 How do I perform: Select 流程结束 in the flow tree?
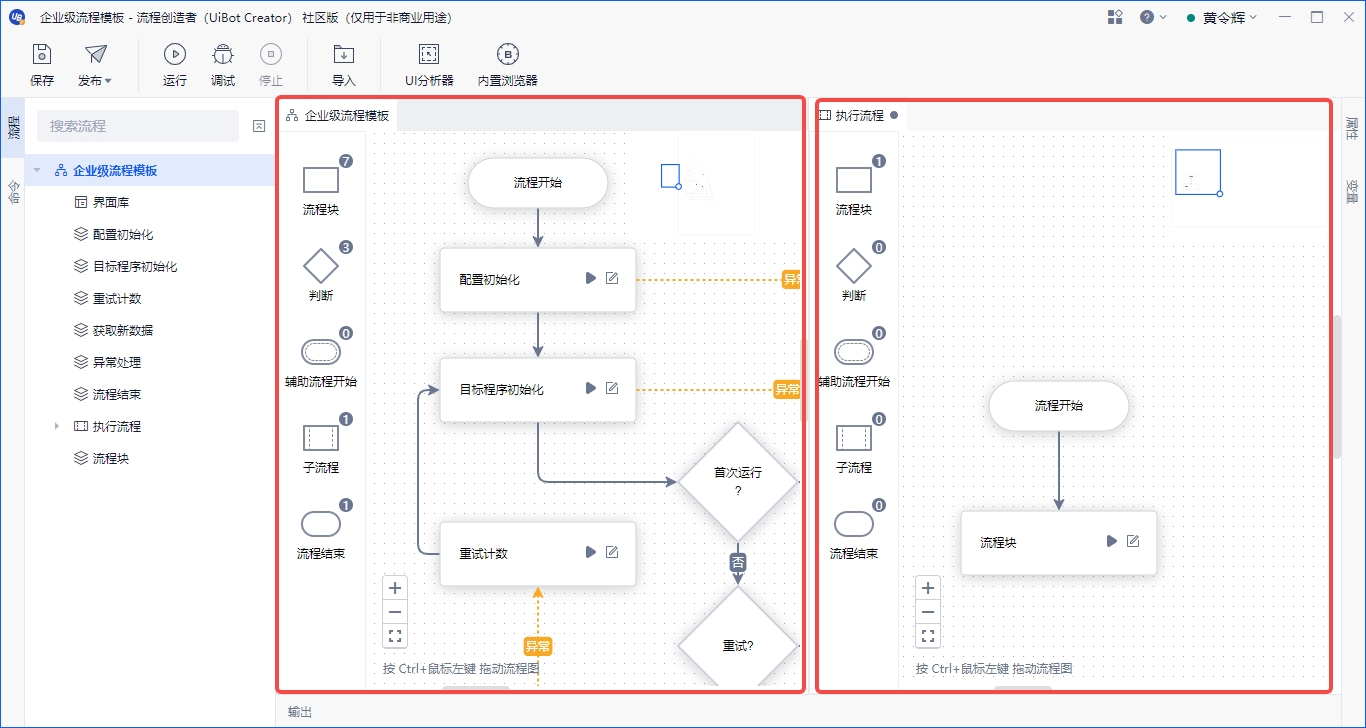coord(117,394)
